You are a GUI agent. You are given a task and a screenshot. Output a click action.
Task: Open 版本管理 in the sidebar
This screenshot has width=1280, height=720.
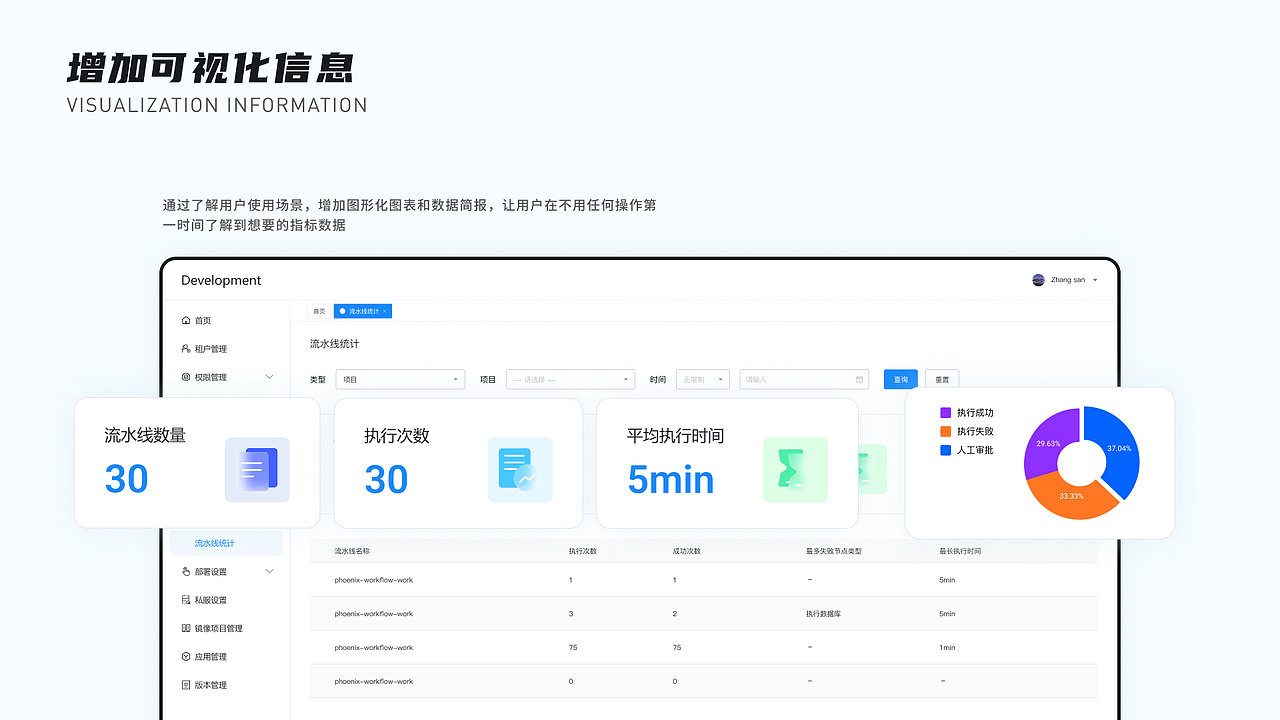[x=211, y=685]
